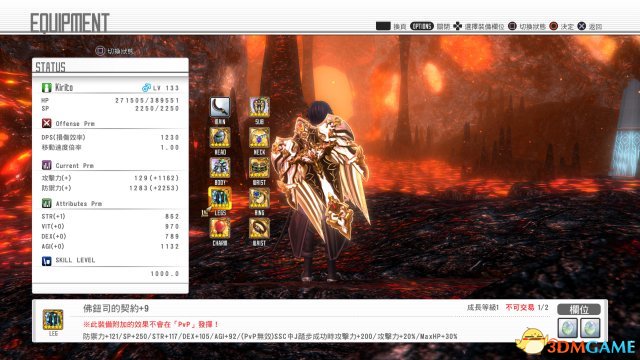This screenshot has height=360, width=640.
Task: Click the EQUIPMENT screen title
Action: [x=70, y=22]
